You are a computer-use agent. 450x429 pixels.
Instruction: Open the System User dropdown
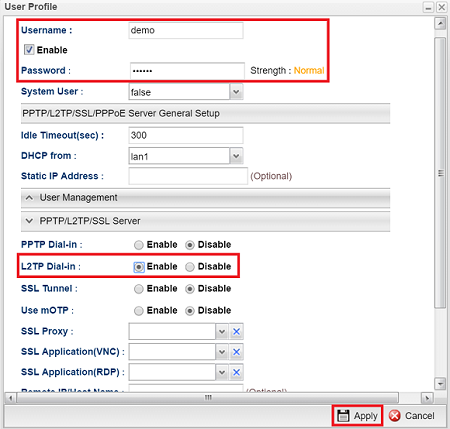pos(236,92)
